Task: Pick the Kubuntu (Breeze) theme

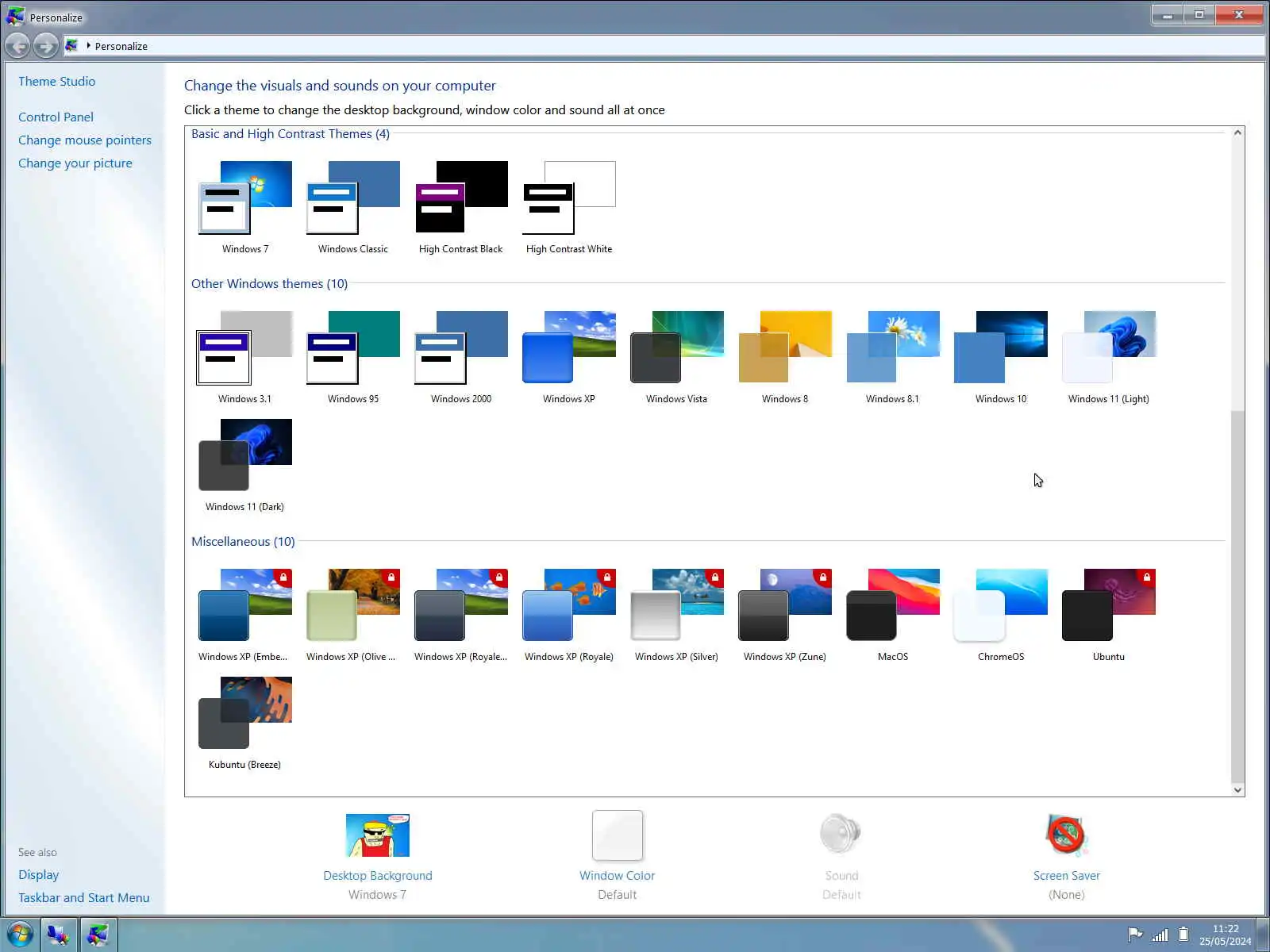Action: [x=245, y=723]
